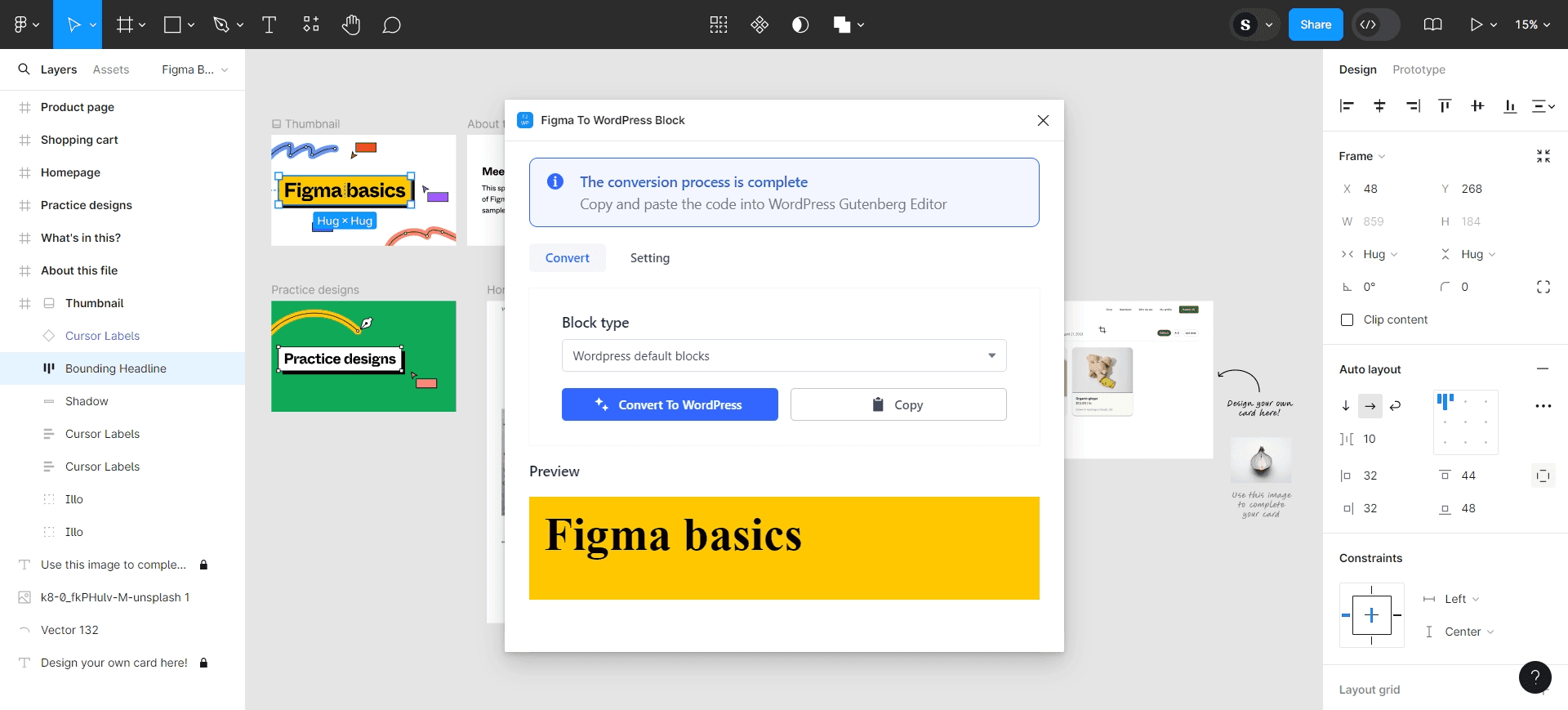This screenshot has width=1568, height=710.
Task: Open the distribute spacing dropdown
Action: [x=1543, y=106]
